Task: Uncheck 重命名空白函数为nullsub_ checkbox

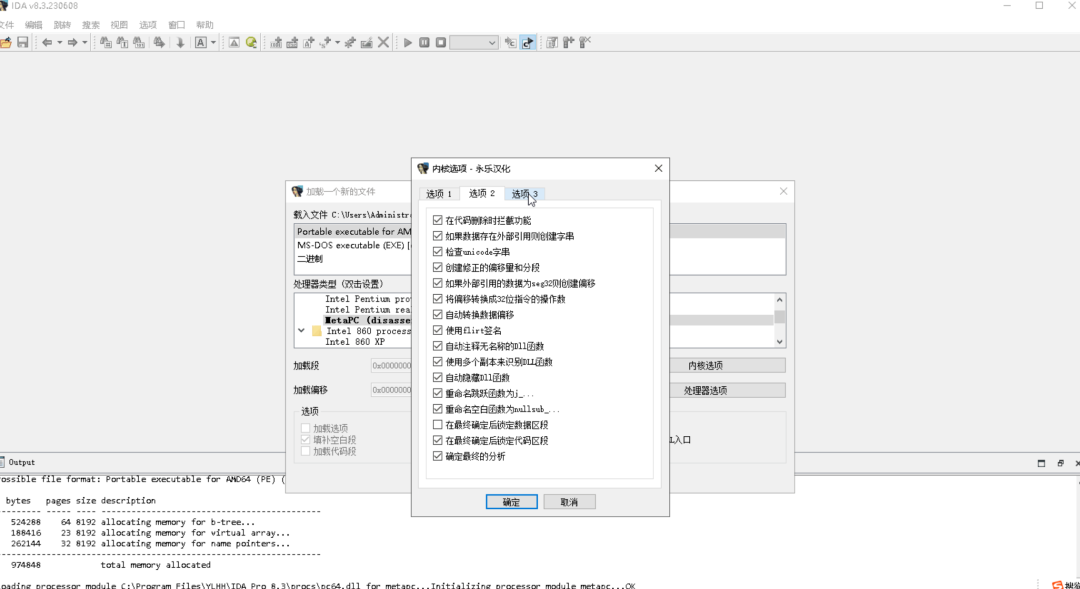Action: 437,409
